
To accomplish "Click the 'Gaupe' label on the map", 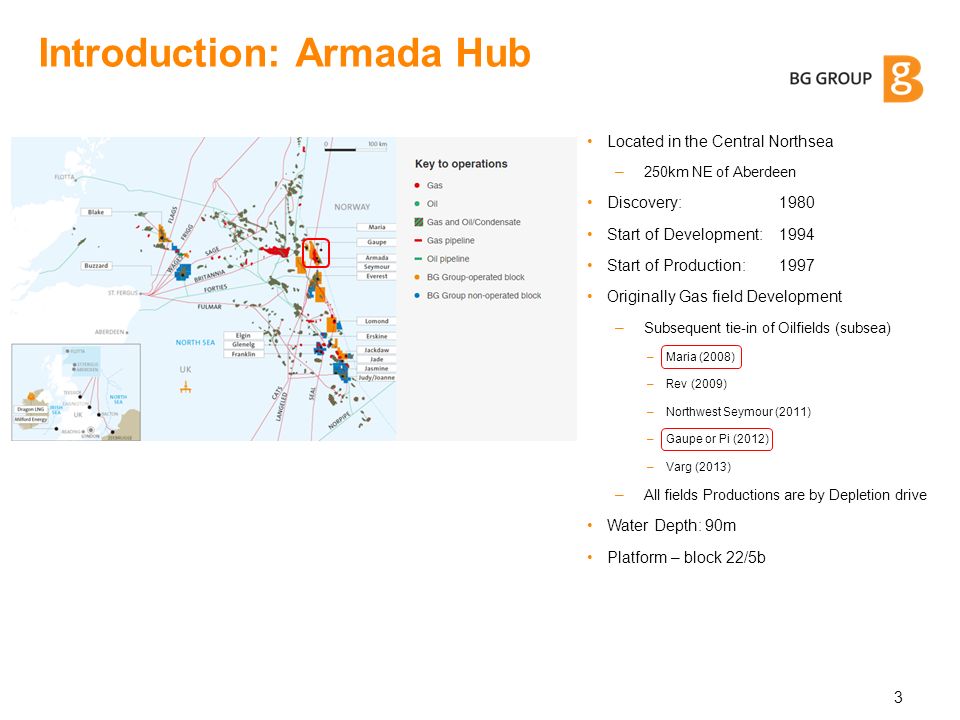I will [377, 242].
